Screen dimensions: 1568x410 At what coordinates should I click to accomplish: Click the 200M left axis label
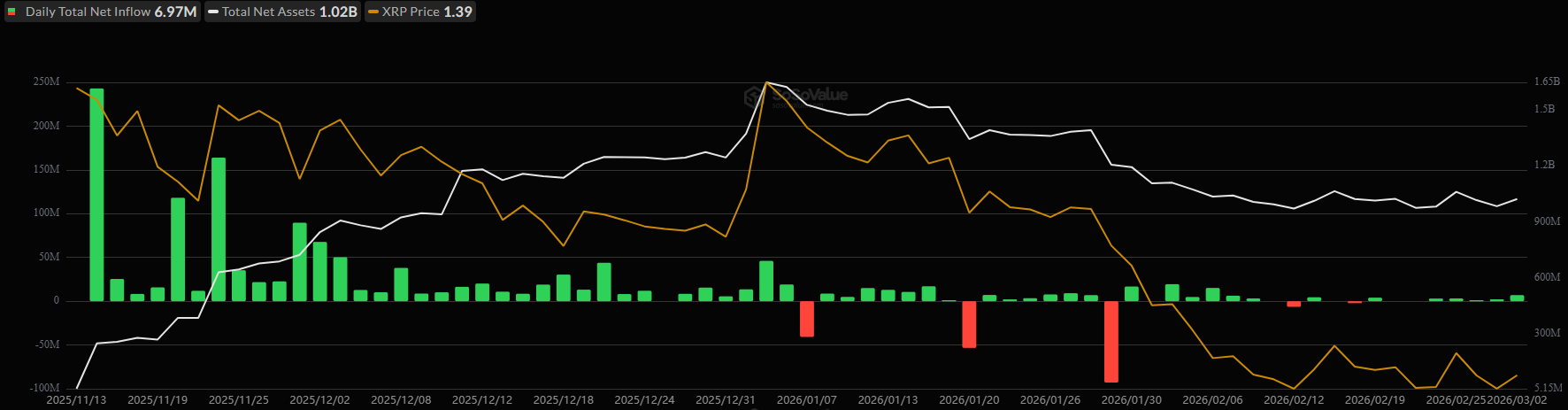click(47, 126)
